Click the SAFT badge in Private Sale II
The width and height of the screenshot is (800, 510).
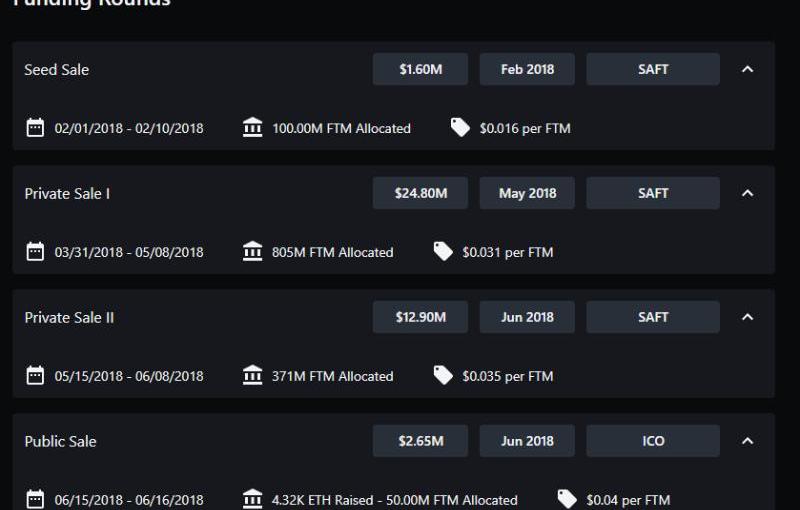tap(653, 317)
